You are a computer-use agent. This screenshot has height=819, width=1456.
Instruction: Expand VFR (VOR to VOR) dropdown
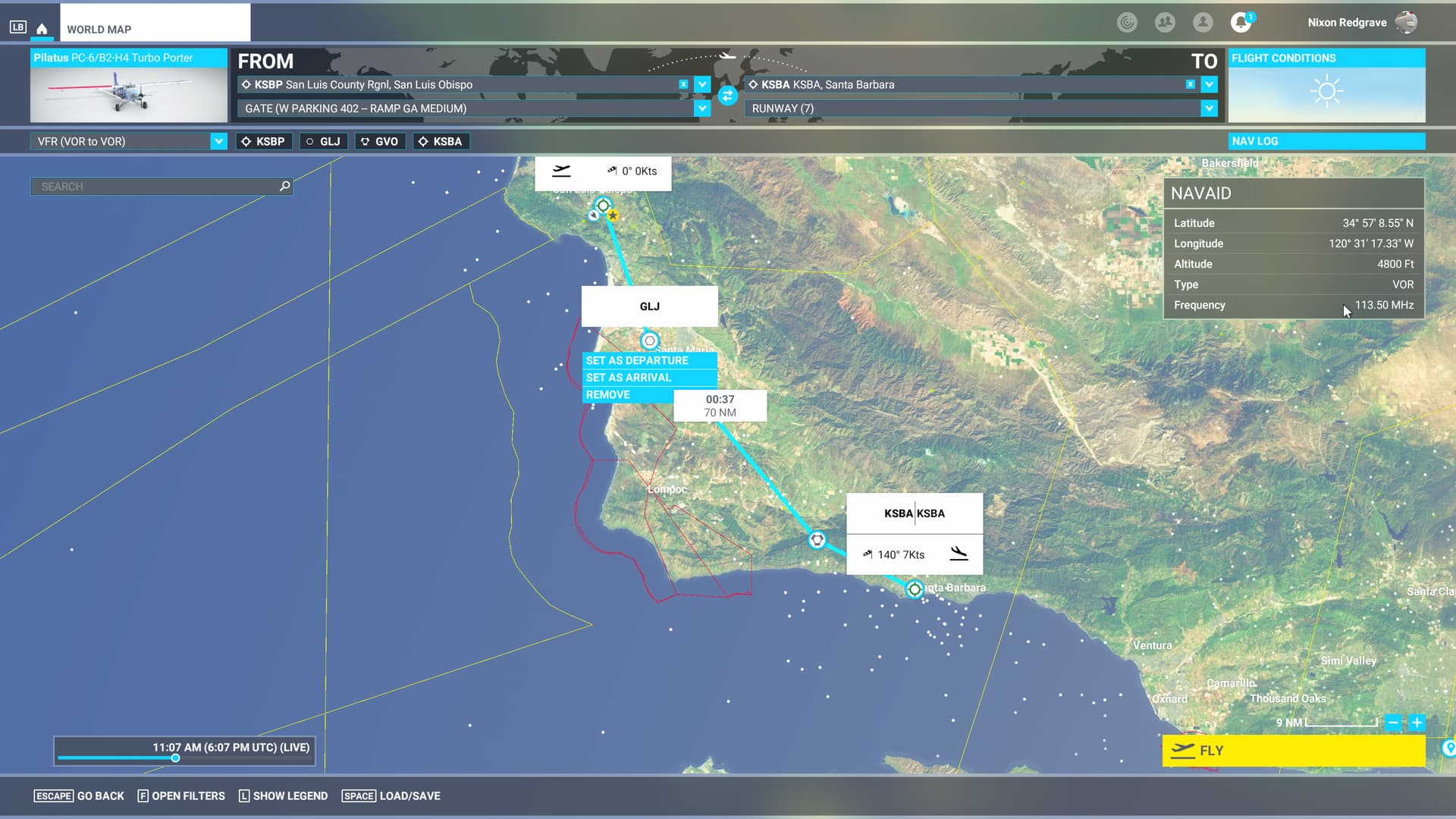coord(218,141)
